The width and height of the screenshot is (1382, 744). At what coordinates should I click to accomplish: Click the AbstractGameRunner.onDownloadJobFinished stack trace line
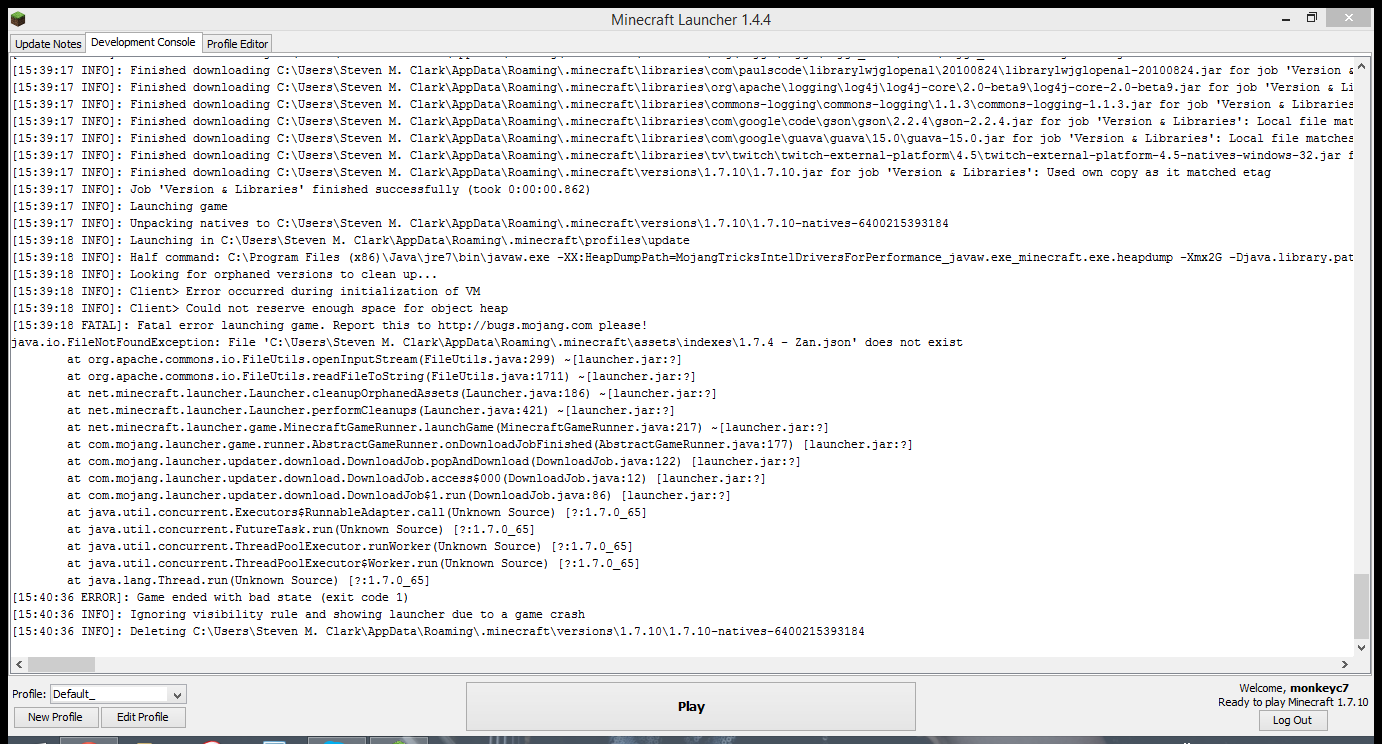(x=490, y=444)
